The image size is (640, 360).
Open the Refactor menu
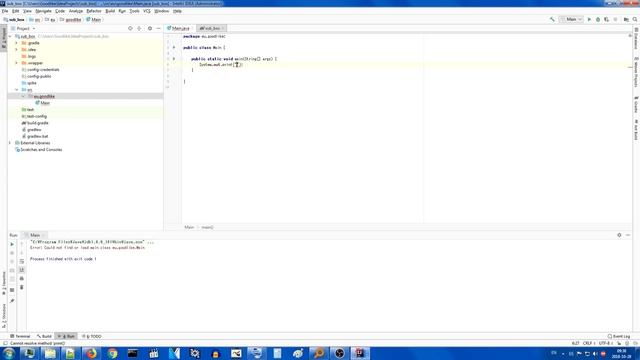click(x=94, y=11)
